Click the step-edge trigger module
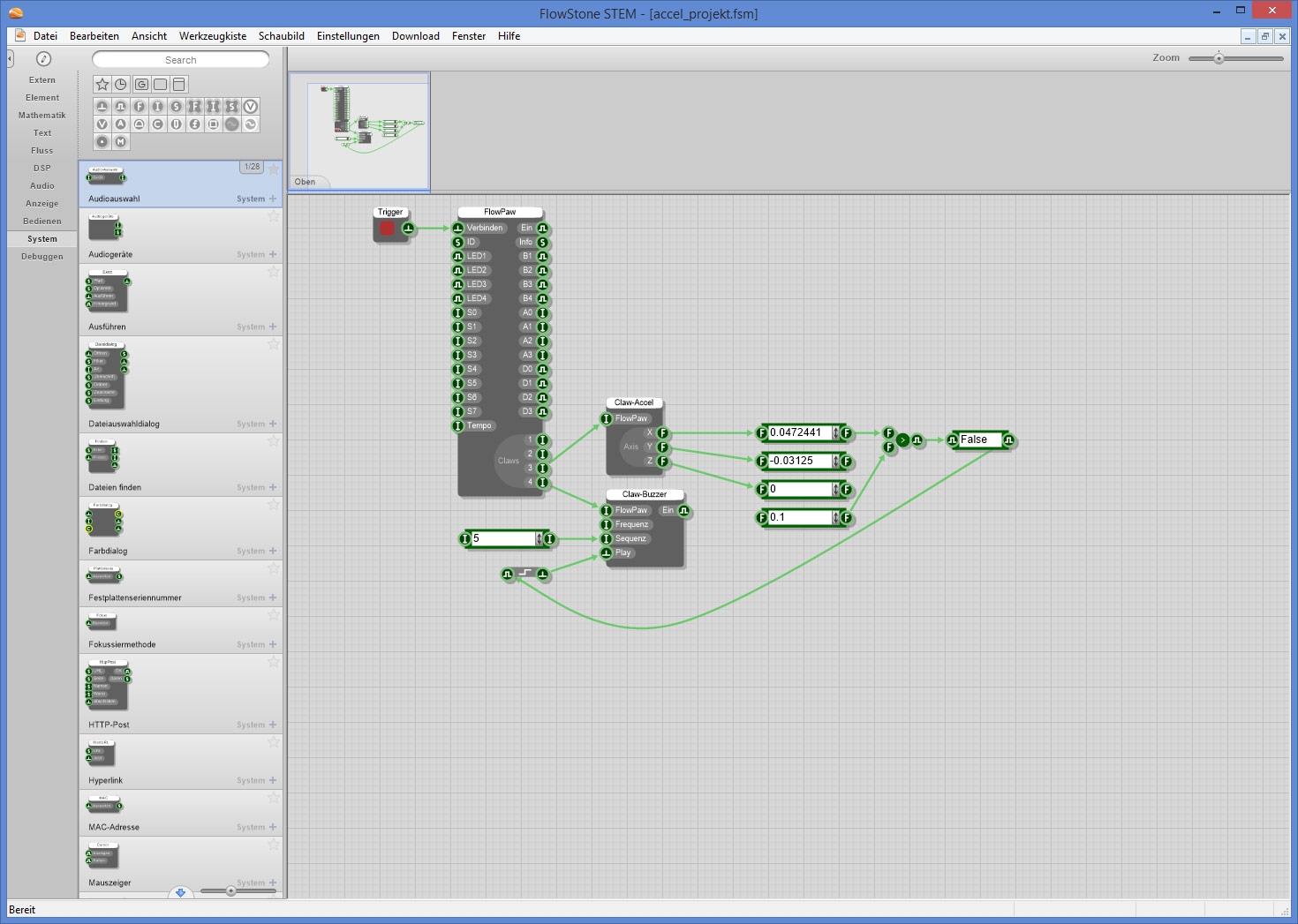This screenshot has width=1298, height=924. (x=525, y=574)
